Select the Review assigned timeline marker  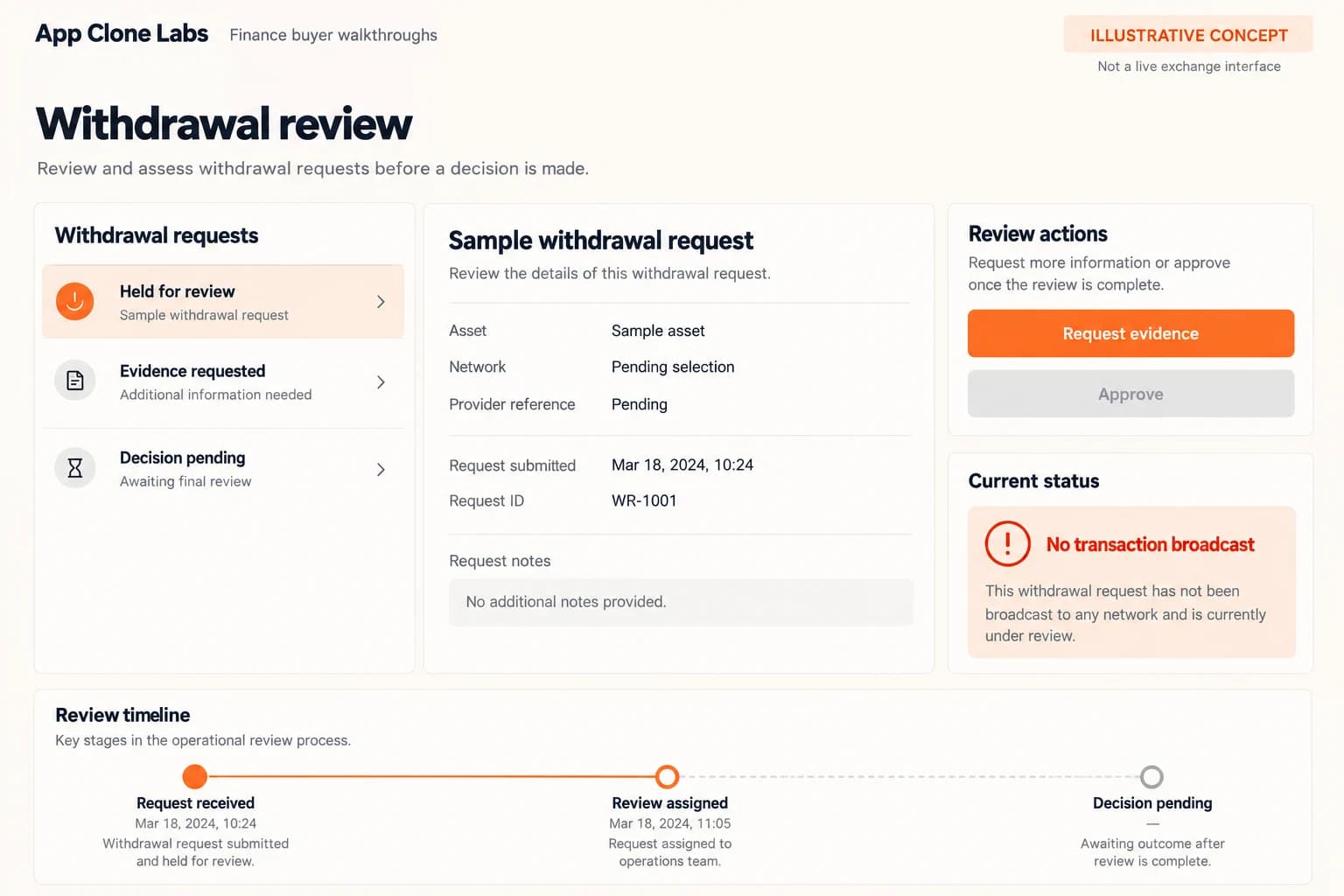668,776
